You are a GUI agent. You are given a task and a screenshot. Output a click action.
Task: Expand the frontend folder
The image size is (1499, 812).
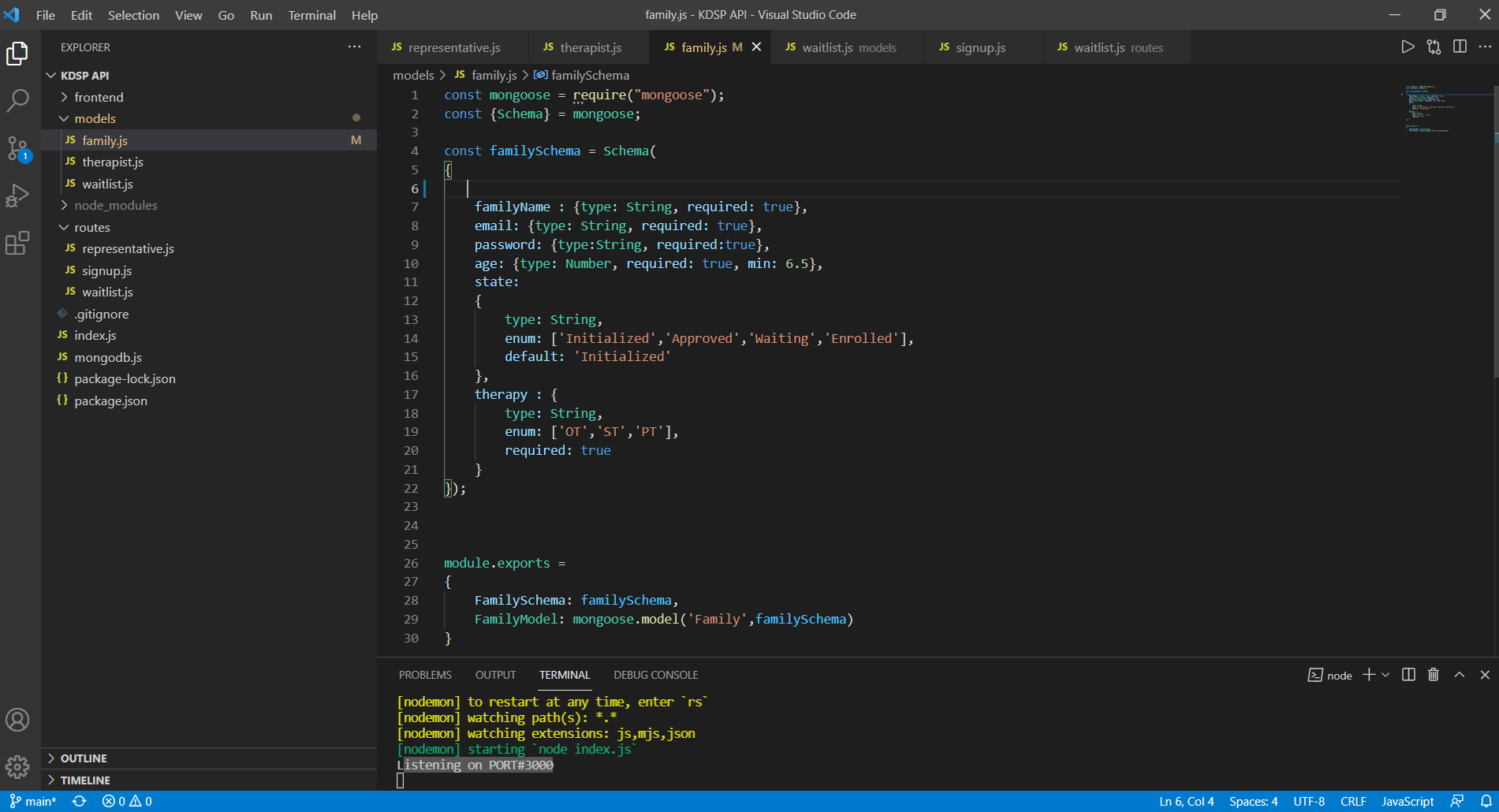click(x=99, y=97)
